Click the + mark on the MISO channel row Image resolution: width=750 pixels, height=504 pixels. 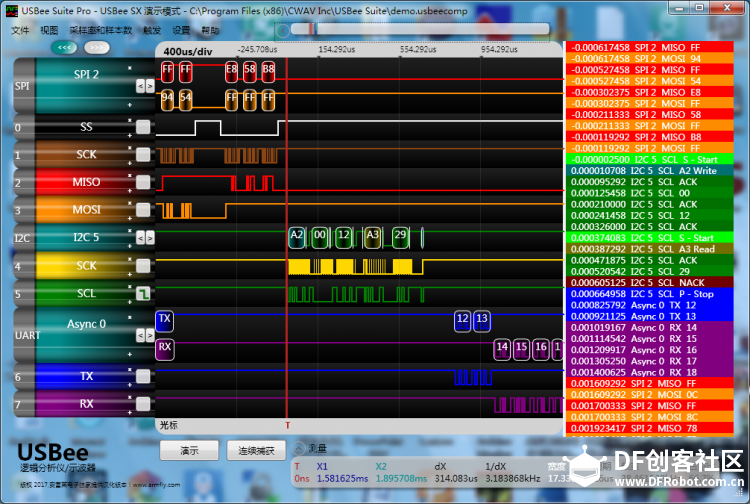point(130,190)
